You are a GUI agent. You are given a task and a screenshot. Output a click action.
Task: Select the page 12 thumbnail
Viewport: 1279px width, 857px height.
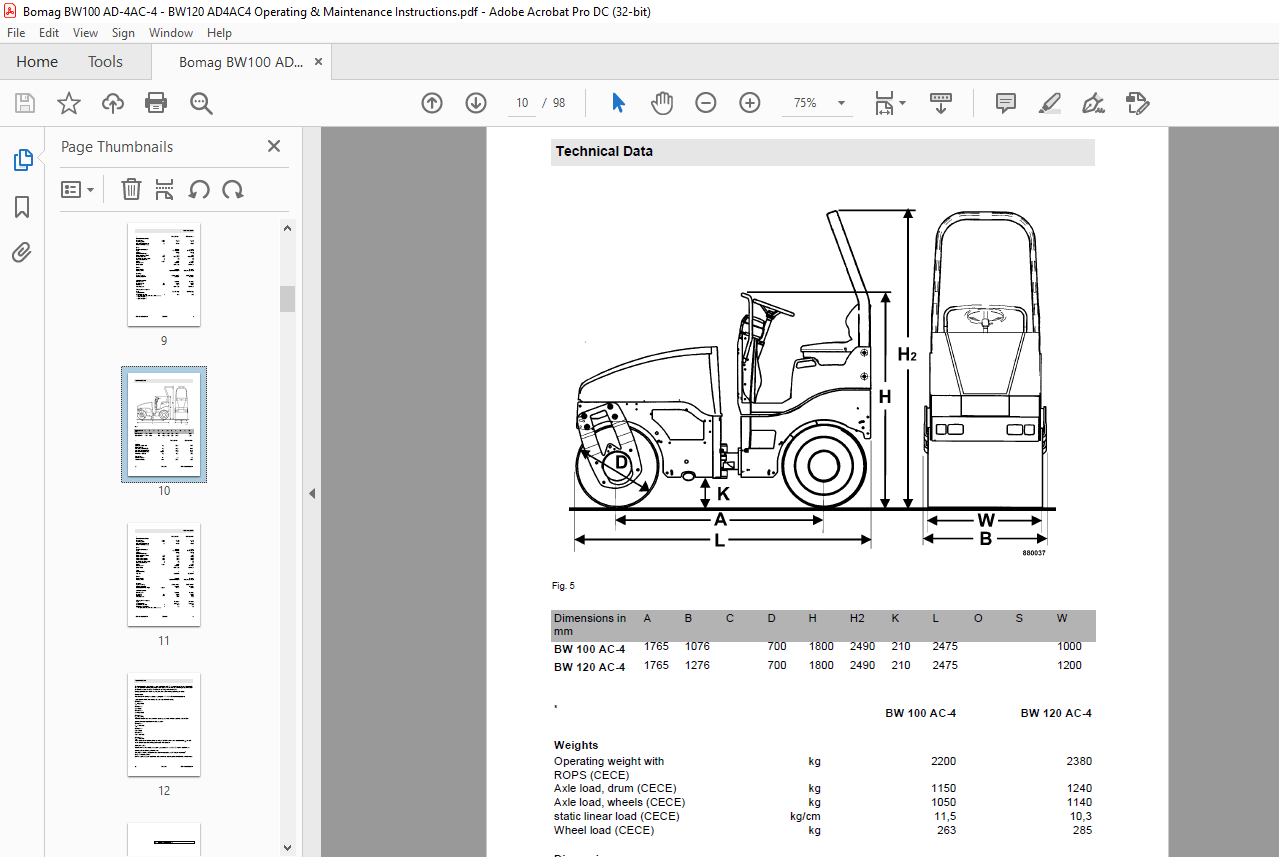pyautogui.click(x=164, y=725)
